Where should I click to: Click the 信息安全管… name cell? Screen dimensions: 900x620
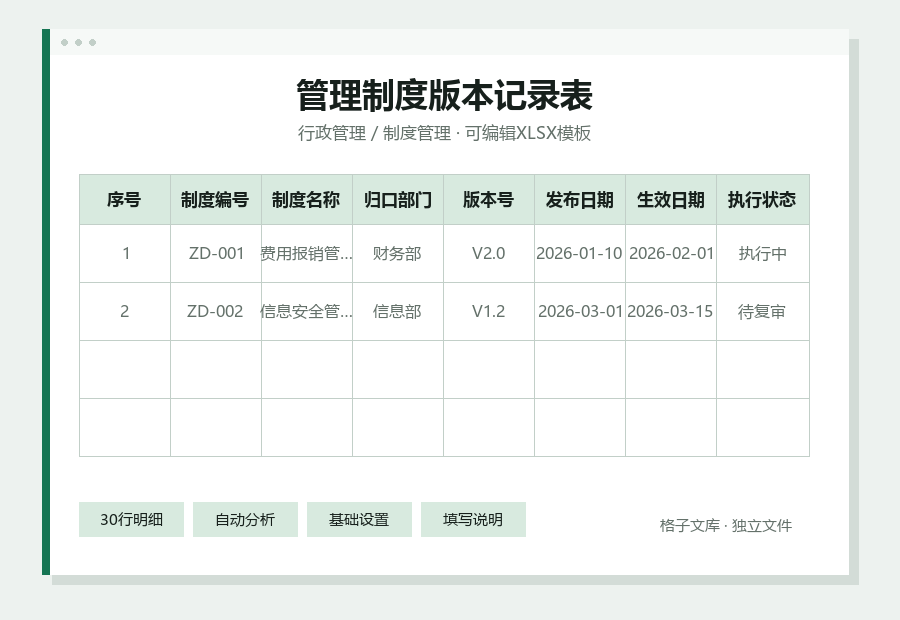click(x=307, y=311)
